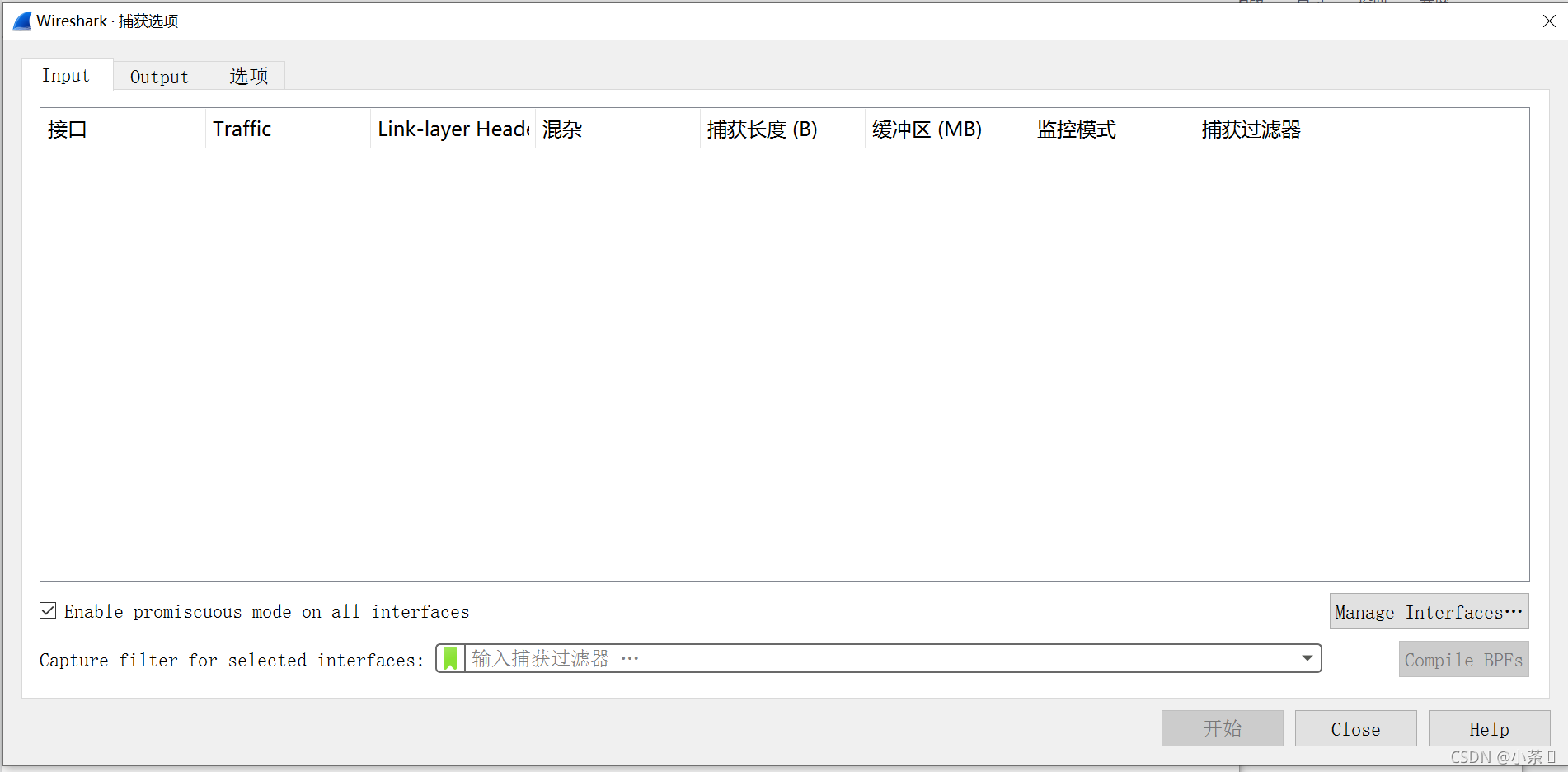Image resolution: width=1568 pixels, height=772 pixels.
Task: Click the Compile BPFs button
Action: tap(1463, 660)
